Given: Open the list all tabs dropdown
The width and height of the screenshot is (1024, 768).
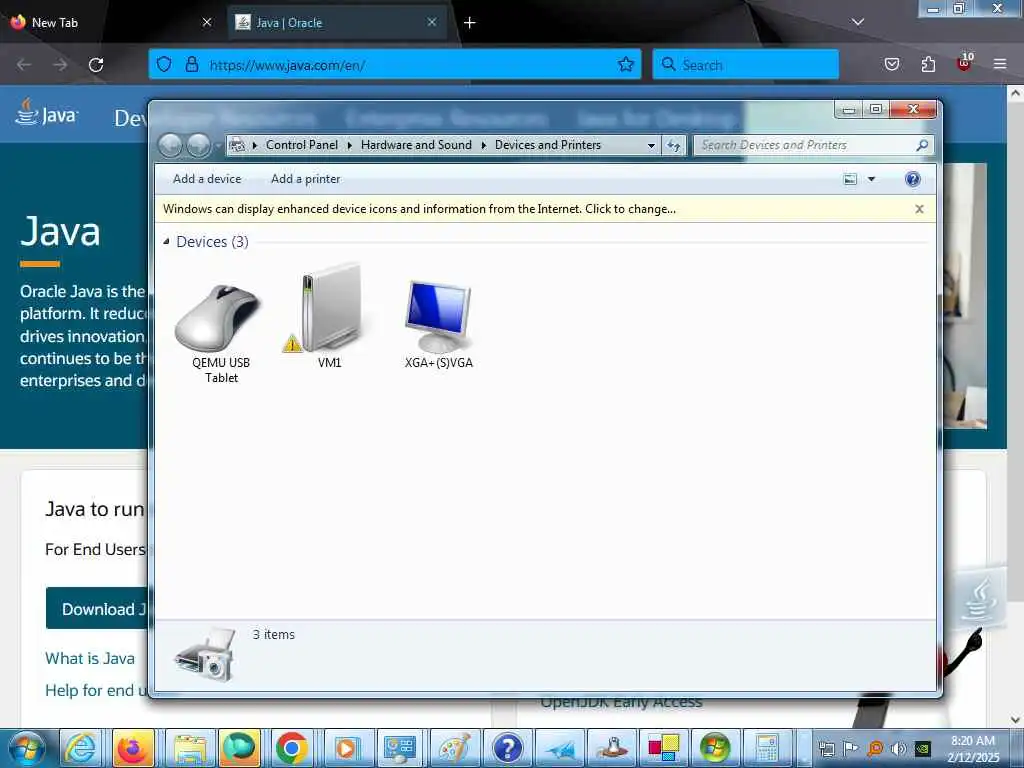Looking at the screenshot, I should pos(858,22).
